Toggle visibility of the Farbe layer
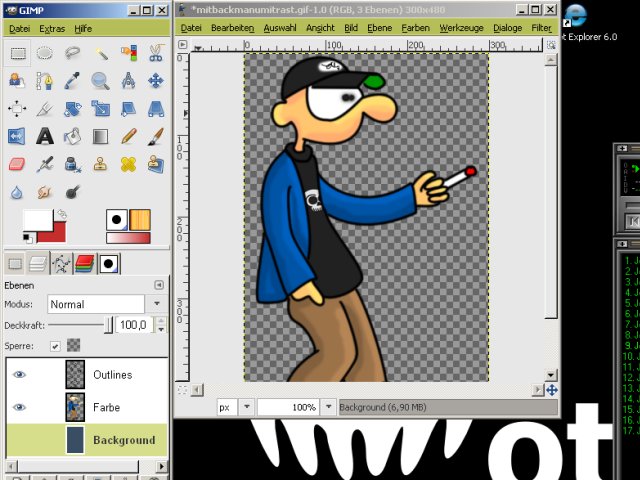This screenshot has width=640, height=480. tap(19, 407)
